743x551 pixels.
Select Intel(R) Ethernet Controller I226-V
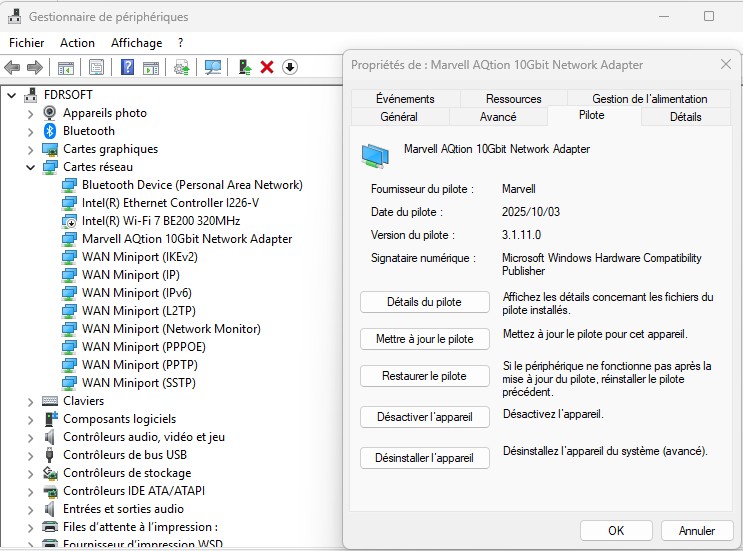click(x=170, y=203)
